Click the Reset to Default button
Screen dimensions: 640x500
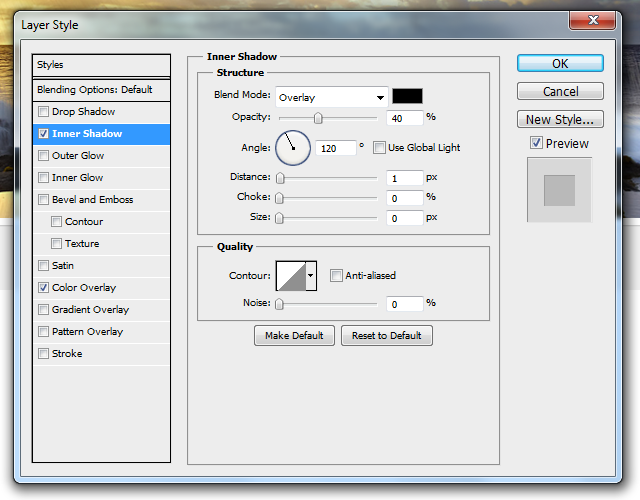coord(387,336)
